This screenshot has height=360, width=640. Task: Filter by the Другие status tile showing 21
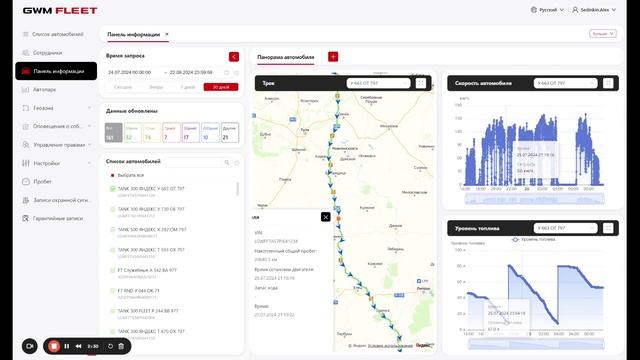pos(230,133)
